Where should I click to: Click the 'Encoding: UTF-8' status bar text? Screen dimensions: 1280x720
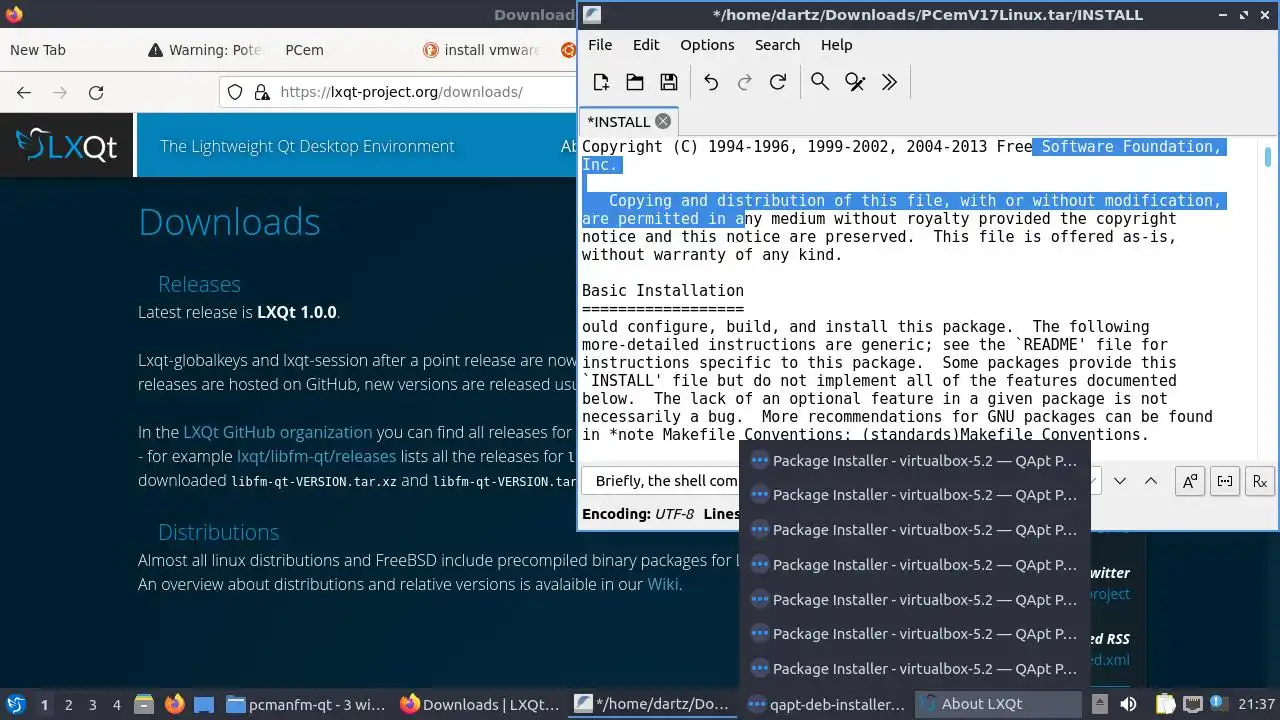[637, 514]
